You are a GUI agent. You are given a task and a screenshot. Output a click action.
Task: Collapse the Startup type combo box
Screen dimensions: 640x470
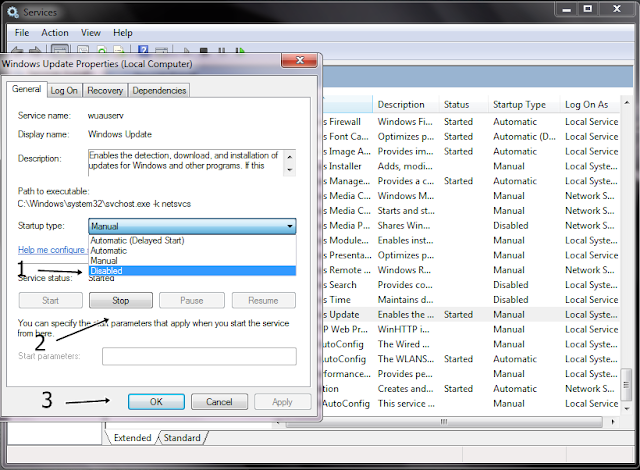(x=290, y=226)
